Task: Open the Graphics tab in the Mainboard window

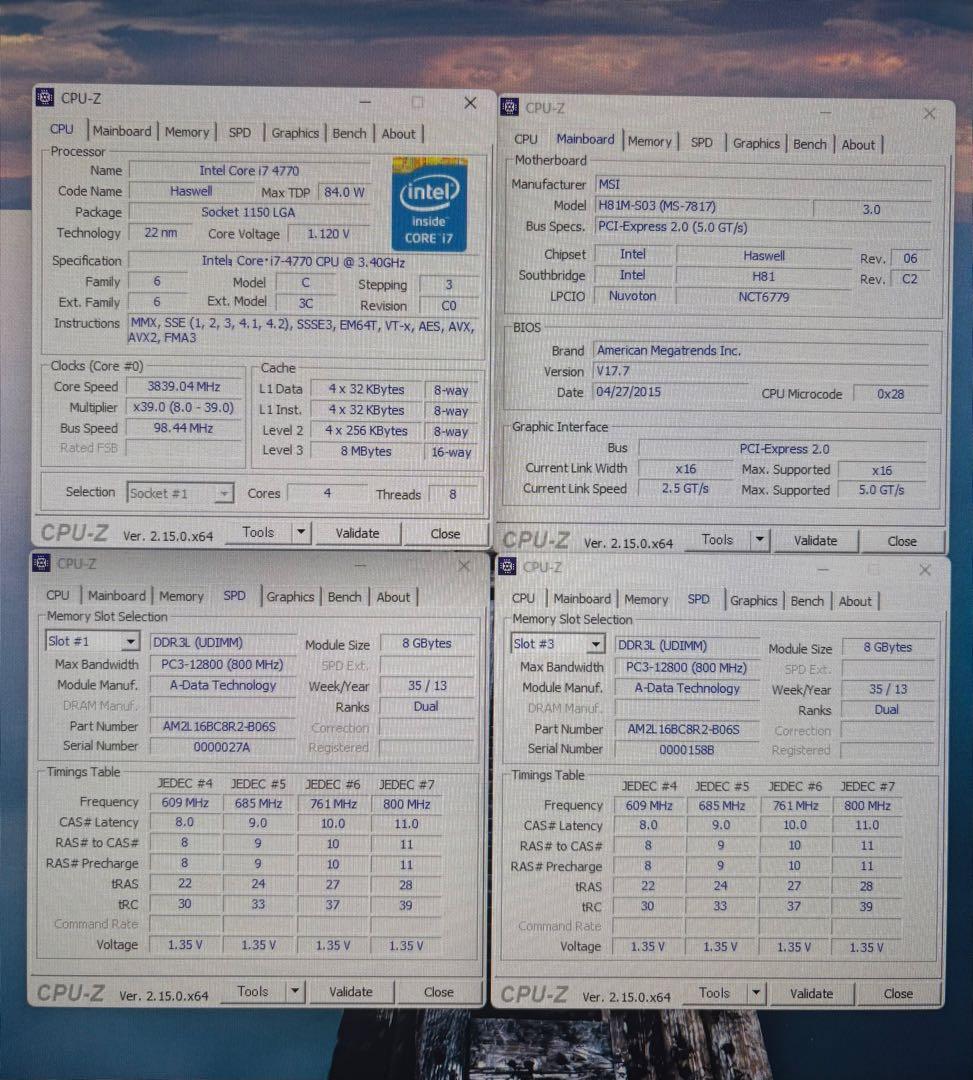Action: point(756,143)
